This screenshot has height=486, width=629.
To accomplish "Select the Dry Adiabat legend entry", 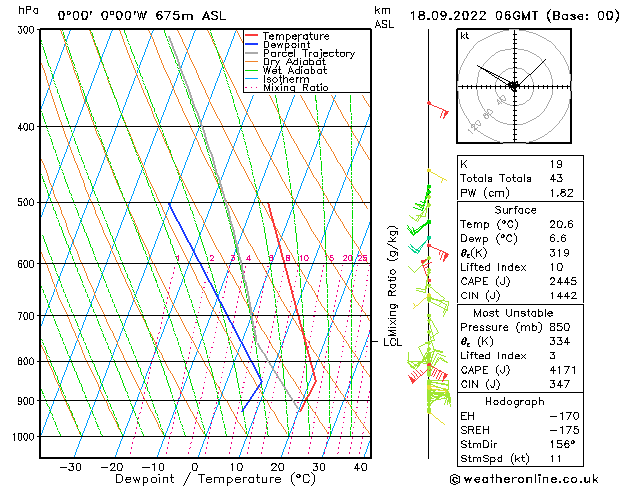I will pyautogui.click(x=295, y=62).
